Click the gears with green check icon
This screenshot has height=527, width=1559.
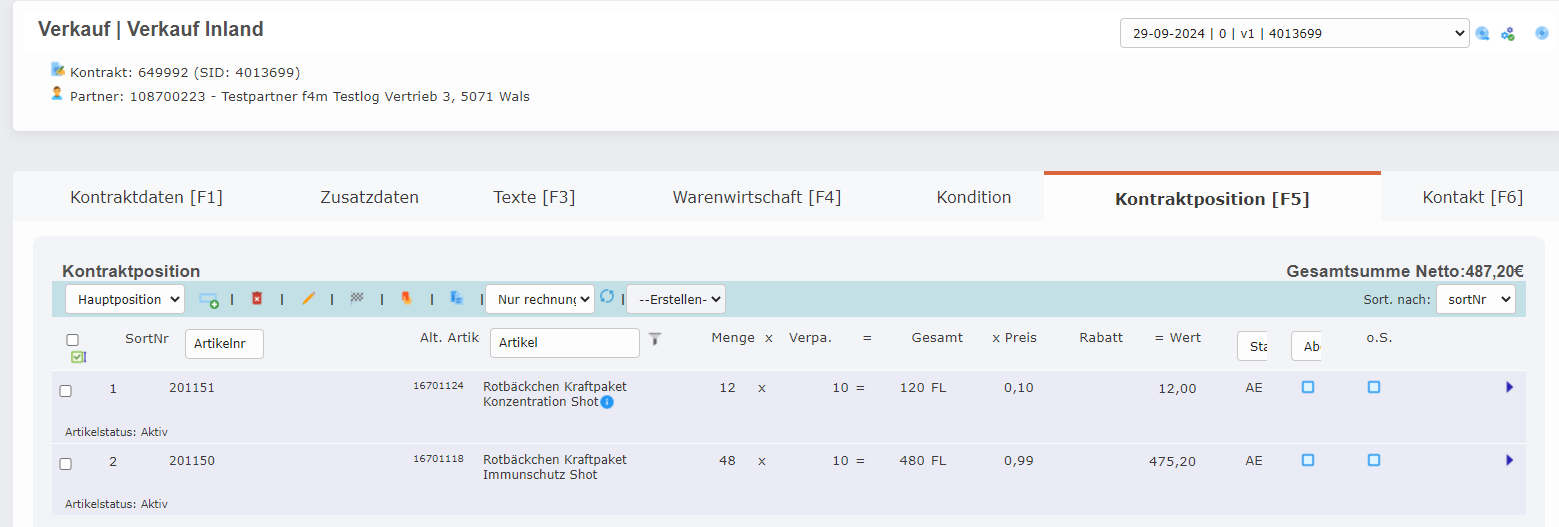pyautogui.click(x=1507, y=34)
